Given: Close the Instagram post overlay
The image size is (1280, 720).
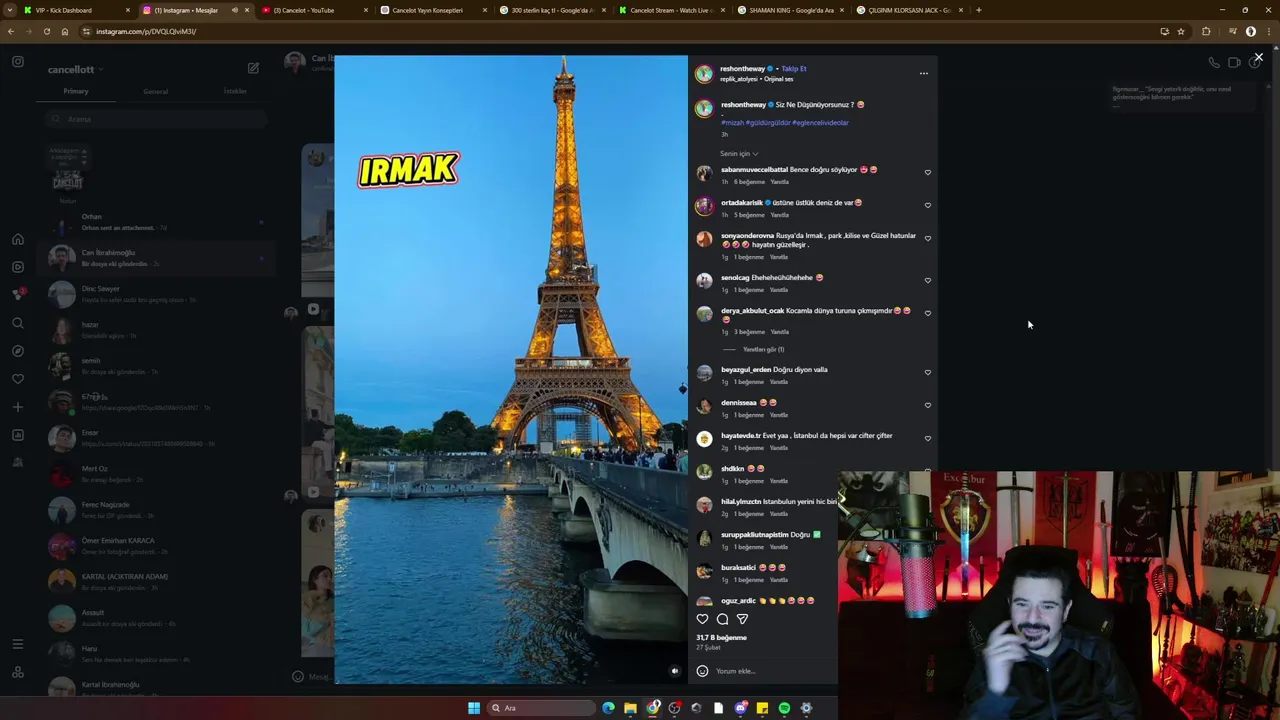Looking at the screenshot, I should pos(1258,57).
